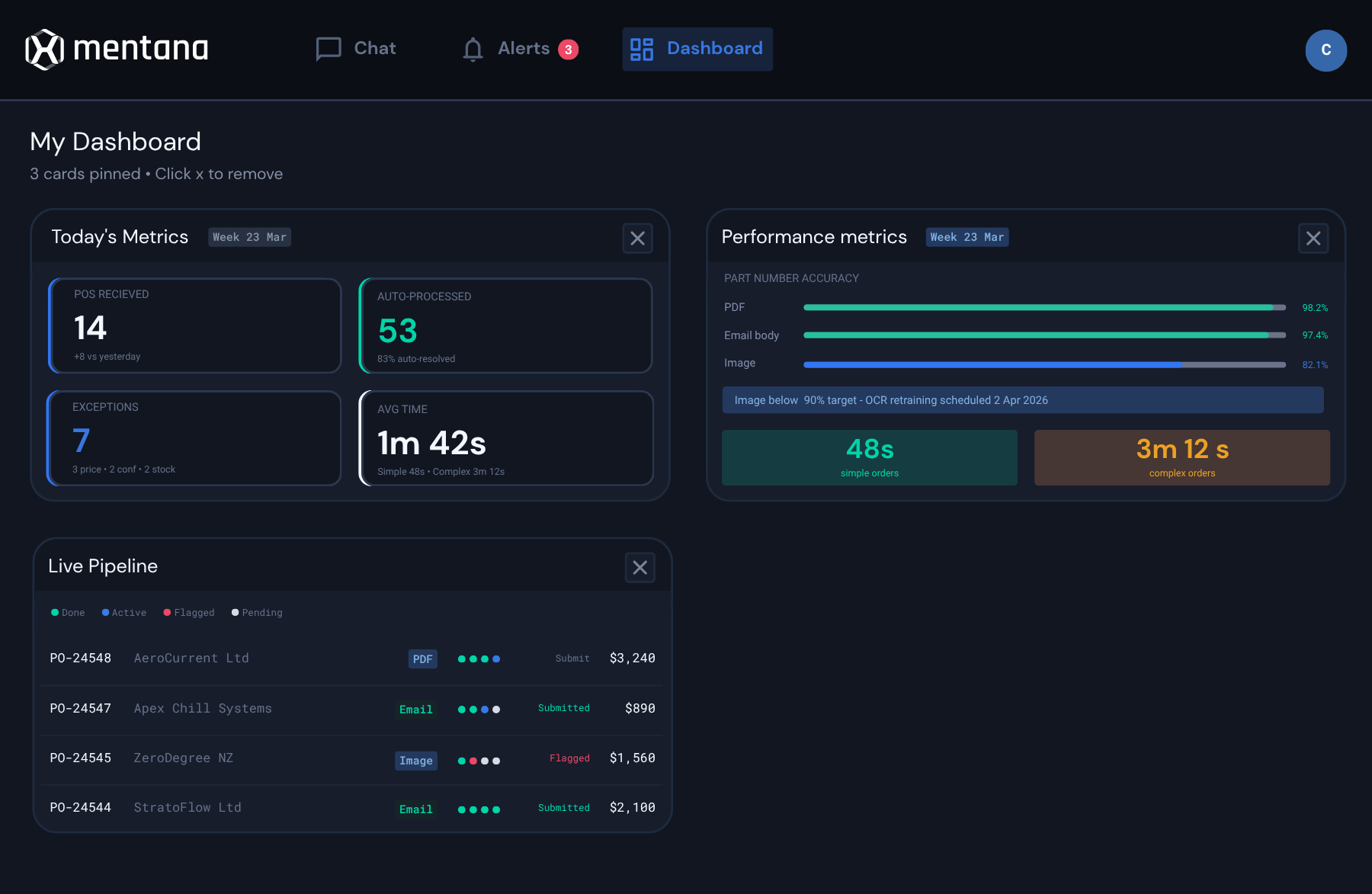Click Submitted status on PO-24544
This screenshot has width=1372, height=894.
pyautogui.click(x=564, y=808)
